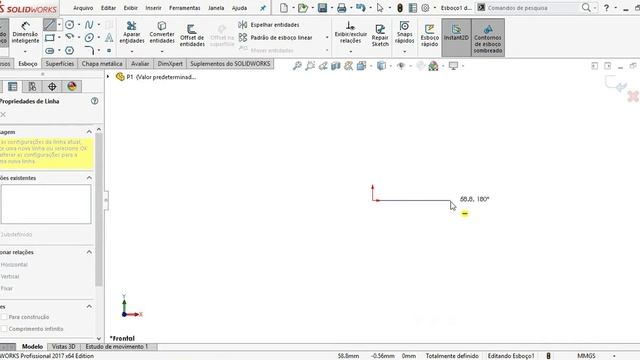Select the Straight Slot tool

click(x=49, y=51)
